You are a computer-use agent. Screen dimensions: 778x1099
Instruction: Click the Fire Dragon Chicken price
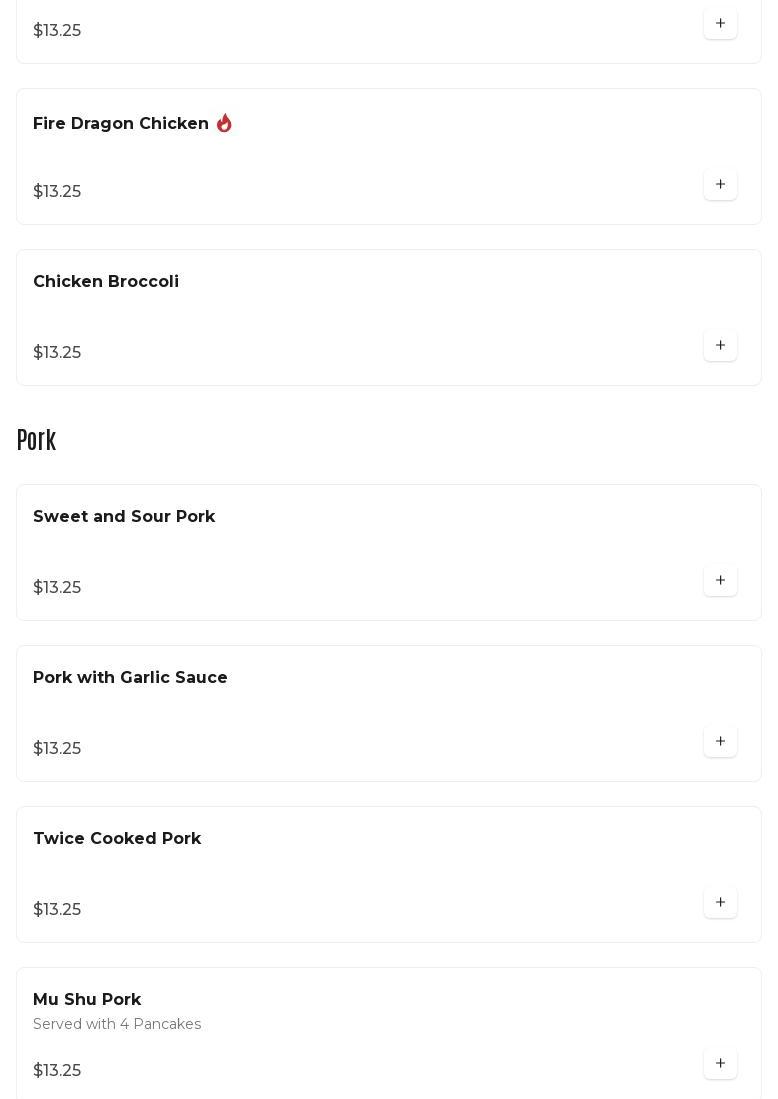tap(57, 192)
